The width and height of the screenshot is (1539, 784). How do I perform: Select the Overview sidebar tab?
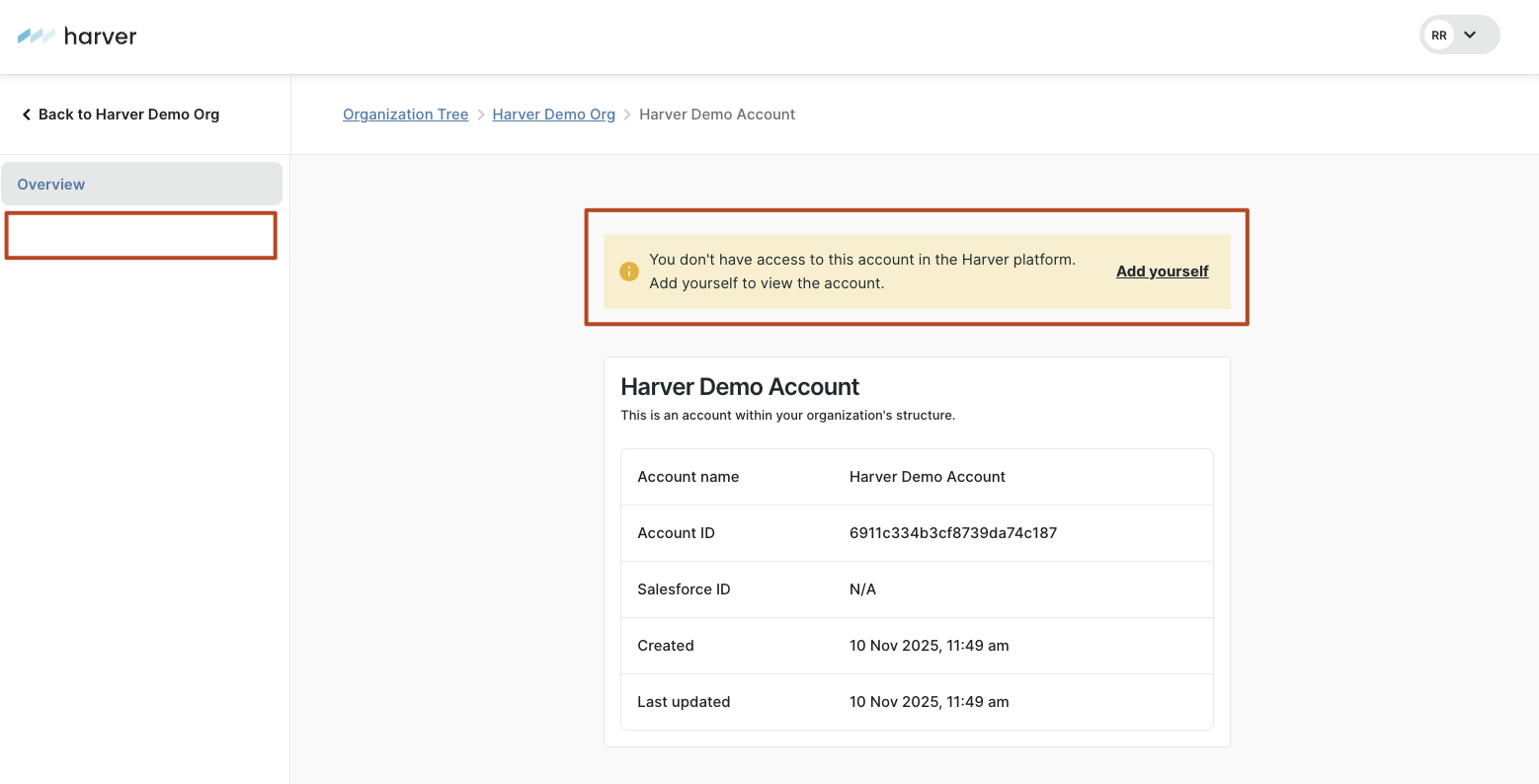51,185
